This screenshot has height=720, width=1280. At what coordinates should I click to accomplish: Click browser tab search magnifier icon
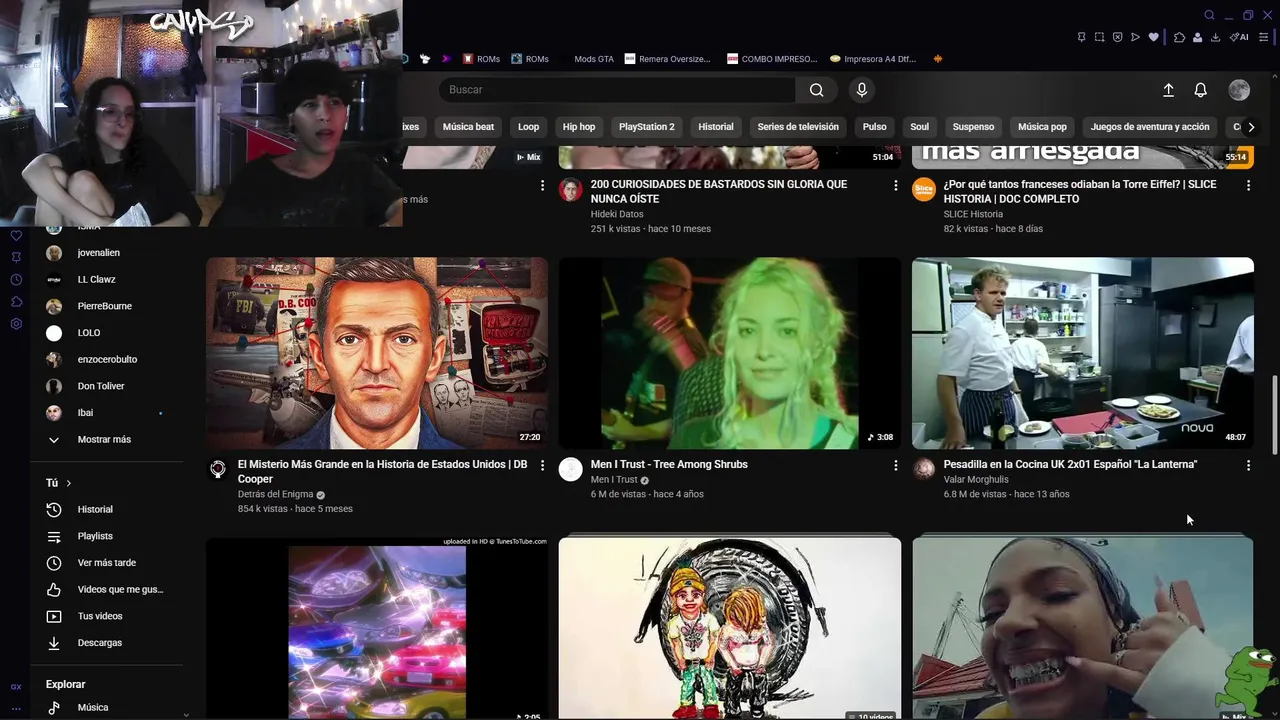1209,15
